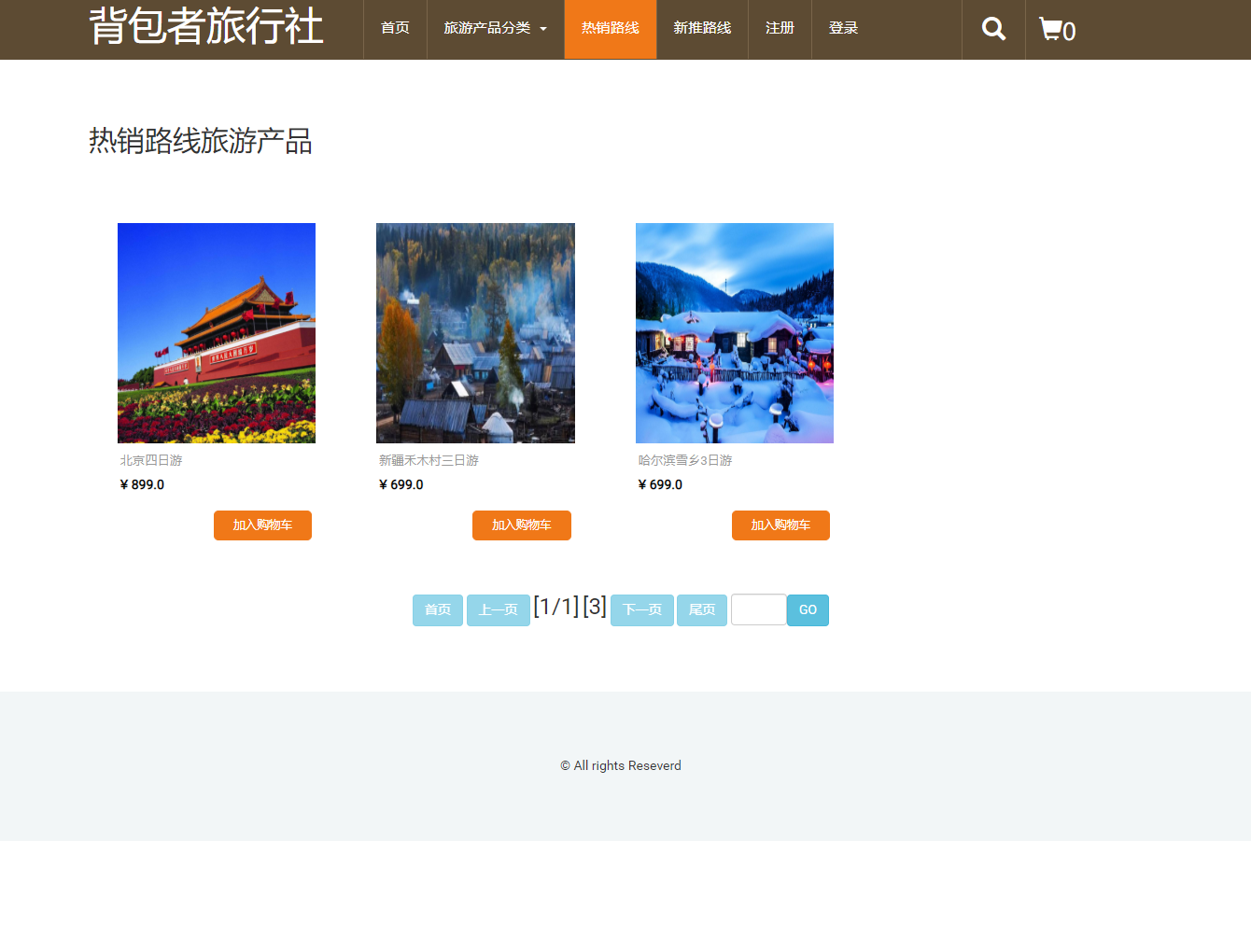Open the shopping cart icon
The height and width of the screenshot is (952, 1251).
(x=1051, y=28)
